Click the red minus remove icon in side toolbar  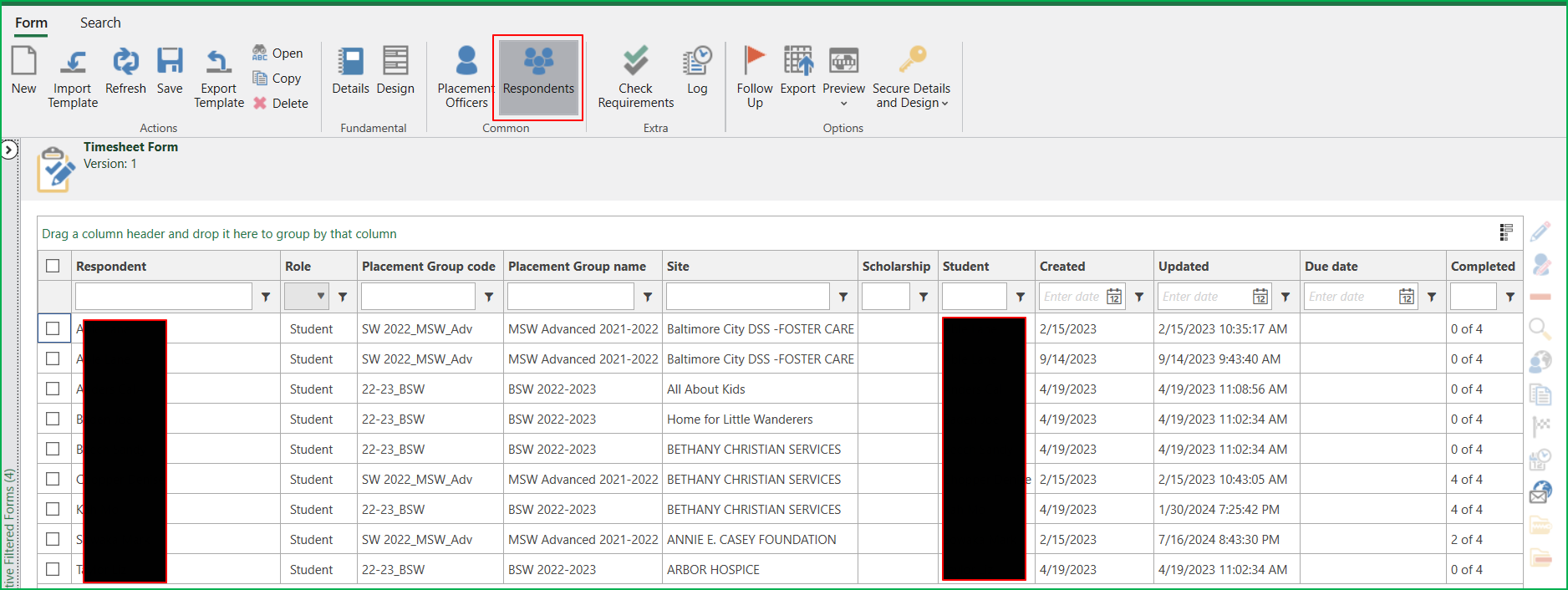click(1540, 297)
